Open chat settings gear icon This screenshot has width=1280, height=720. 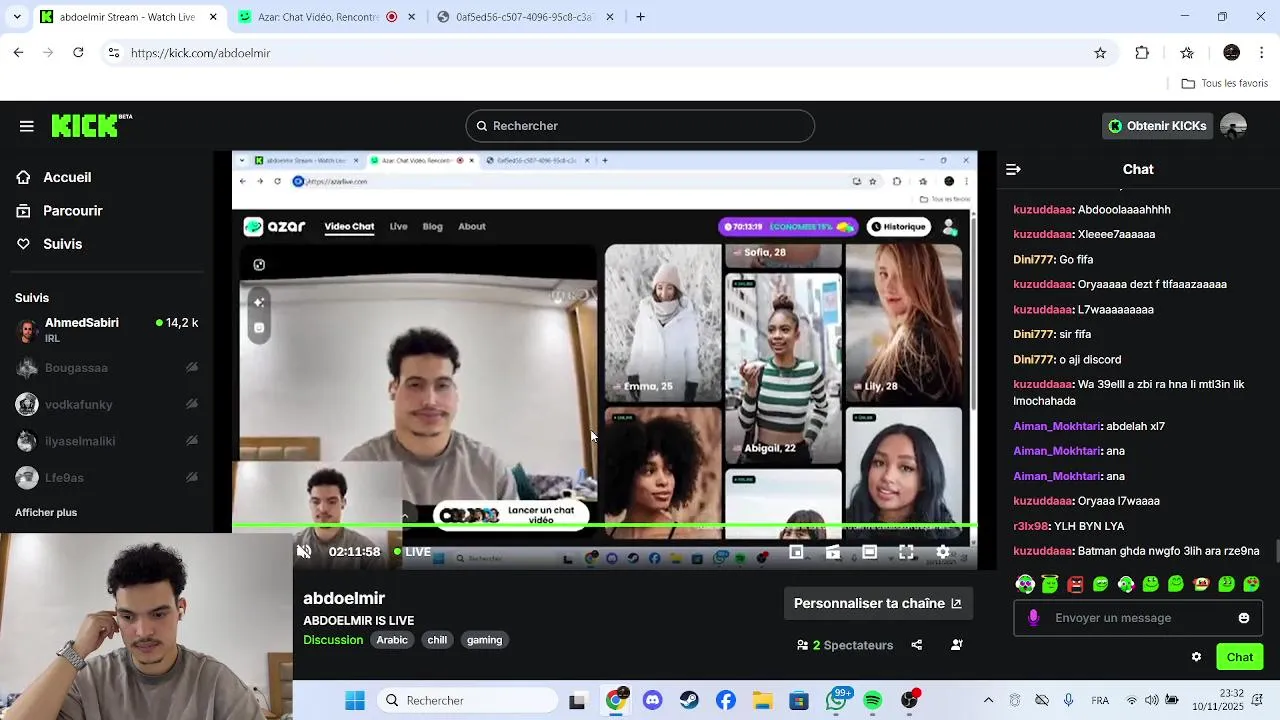[1196, 657]
